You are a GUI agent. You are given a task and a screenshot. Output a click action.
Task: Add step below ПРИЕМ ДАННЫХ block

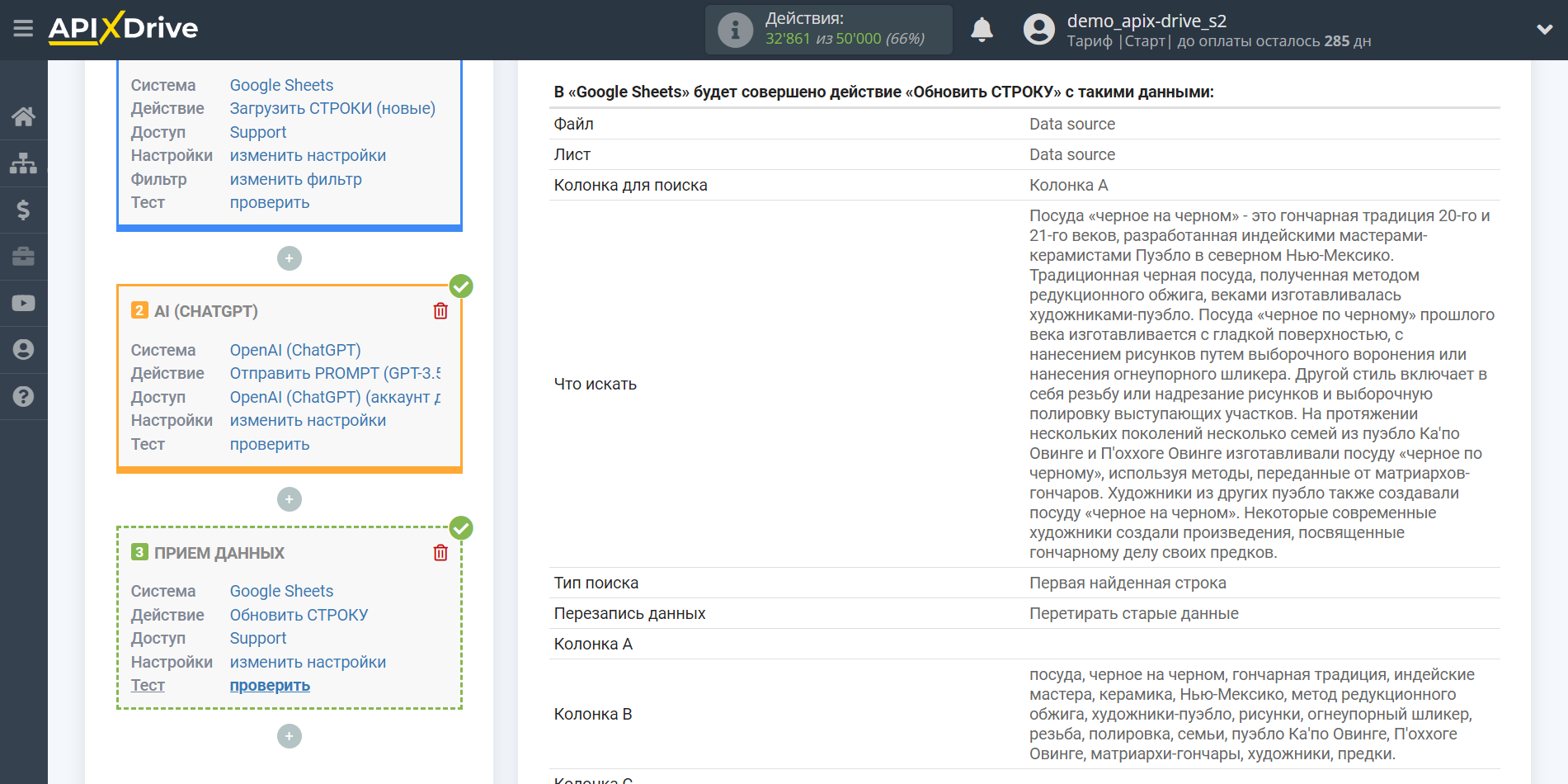click(290, 736)
